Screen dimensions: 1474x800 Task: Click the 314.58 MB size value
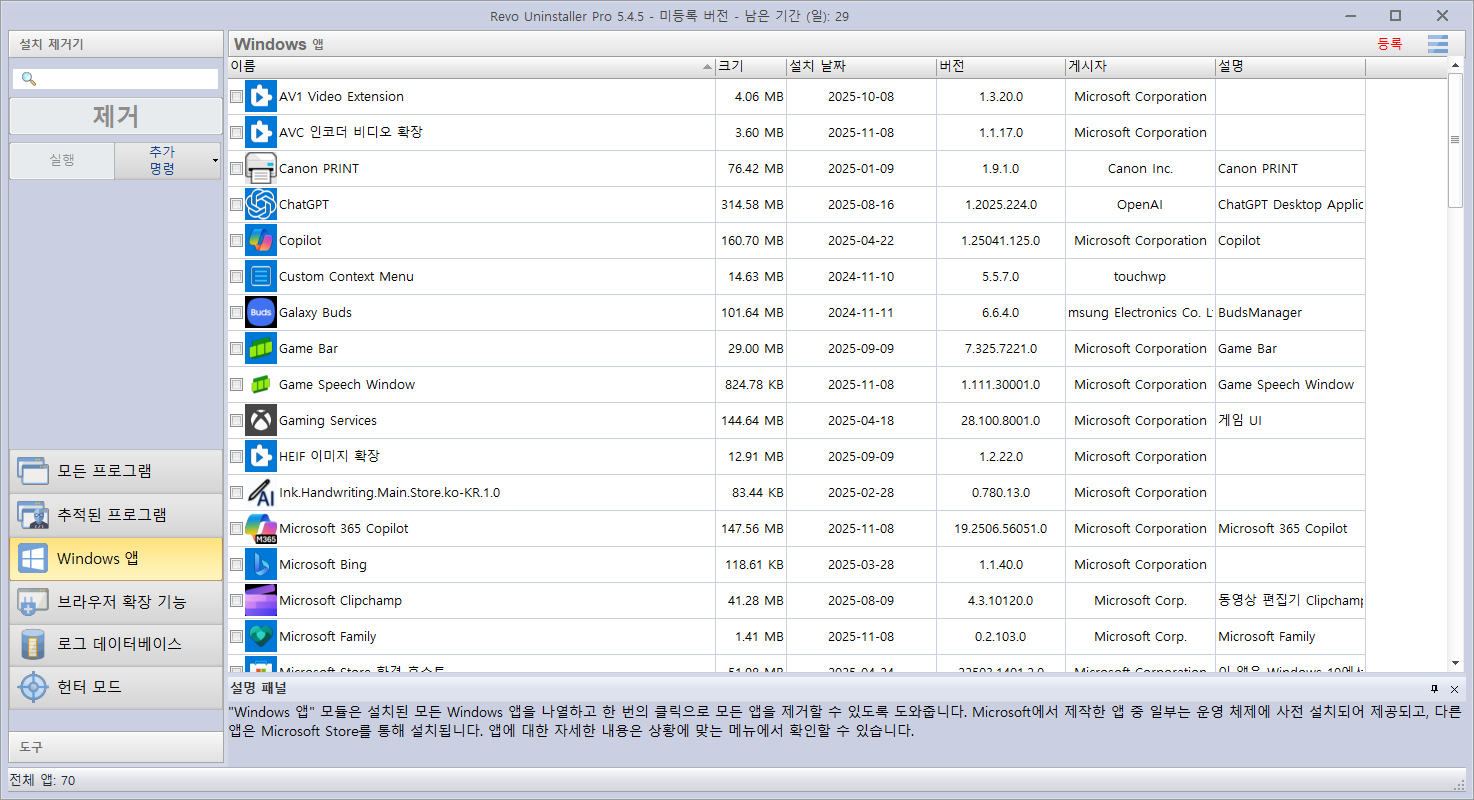[x=752, y=205]
